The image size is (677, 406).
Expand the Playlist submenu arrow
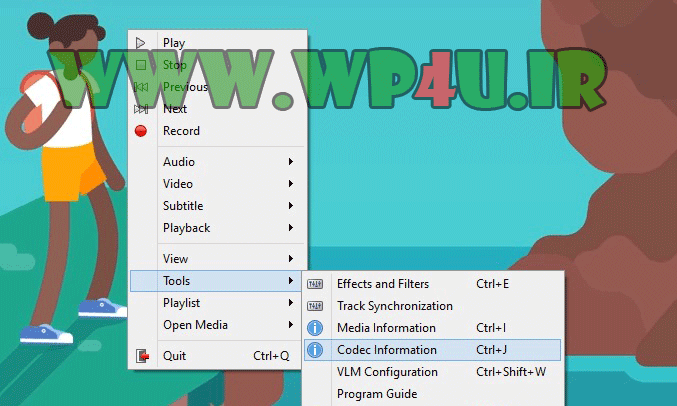click(x=291, y=303)
